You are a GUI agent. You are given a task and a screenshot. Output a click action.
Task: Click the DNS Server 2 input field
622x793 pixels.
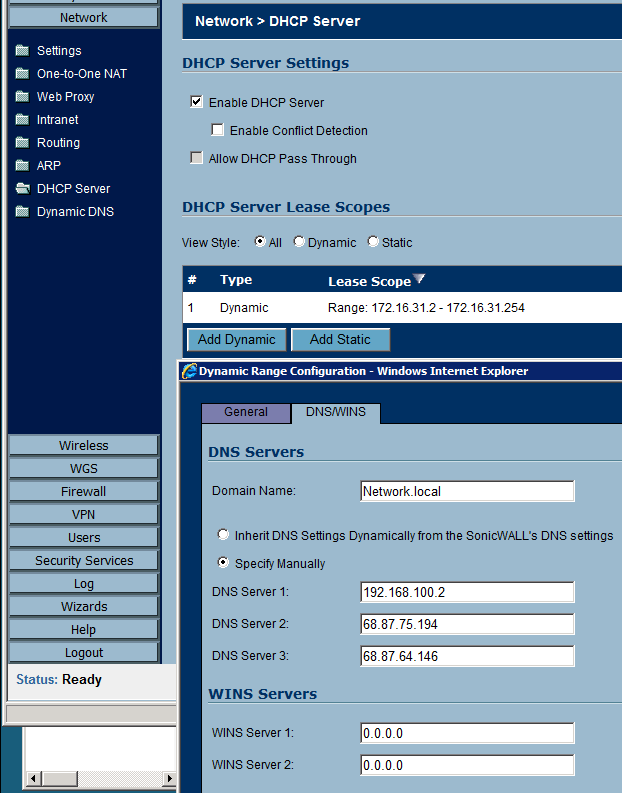click(467, 624)
